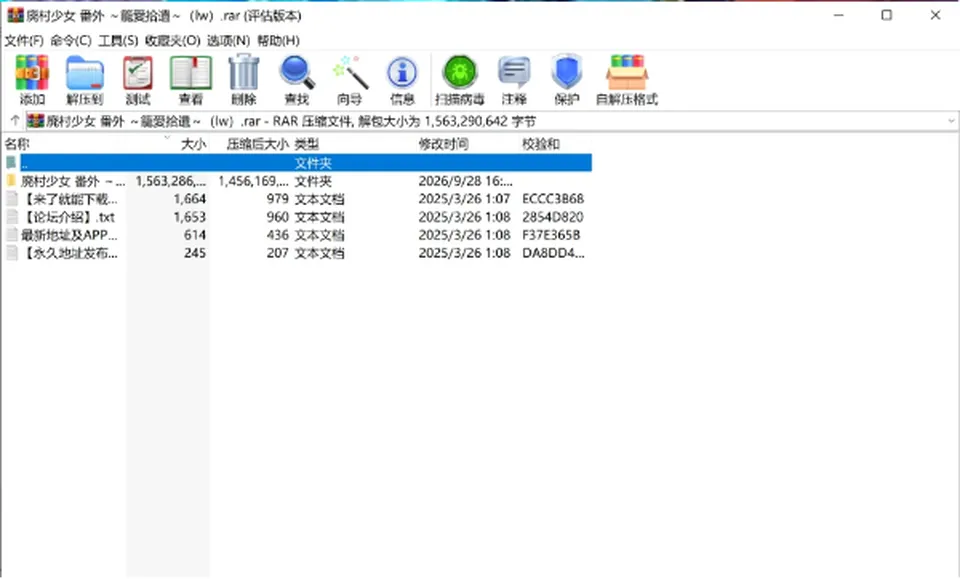Open the 文件(F) menu
960x579 pixels.
(x=24, y=40)
